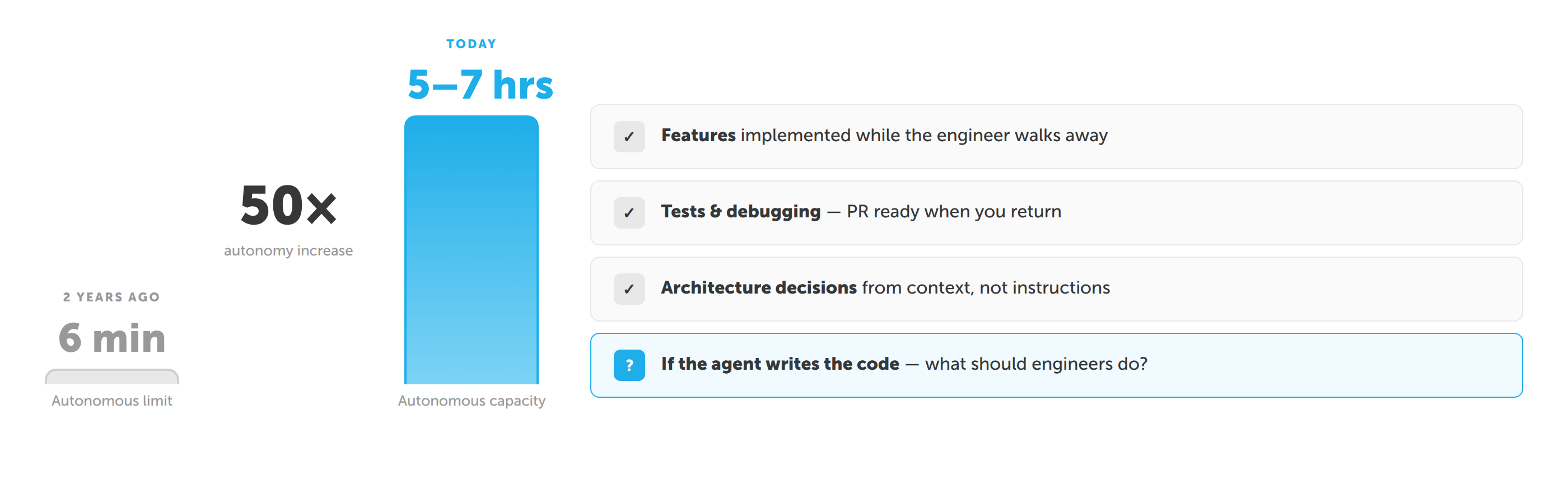The image size is (1568, 493).
Task: Click the 50× autonomy increase figure
Action: (x=288, y=206)
